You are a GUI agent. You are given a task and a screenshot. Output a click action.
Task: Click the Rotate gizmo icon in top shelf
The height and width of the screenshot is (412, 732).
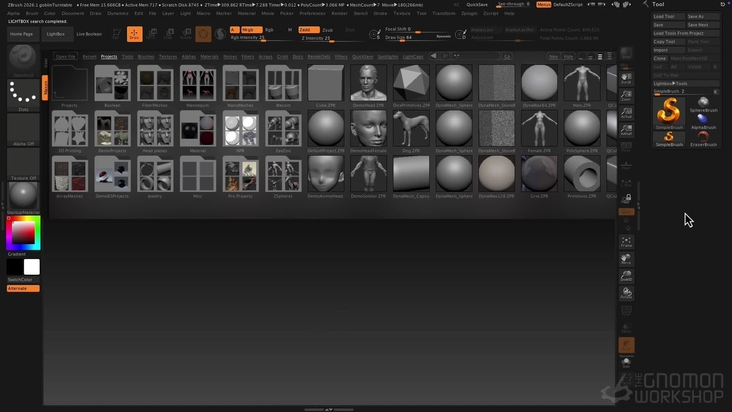tap(186, 34)
